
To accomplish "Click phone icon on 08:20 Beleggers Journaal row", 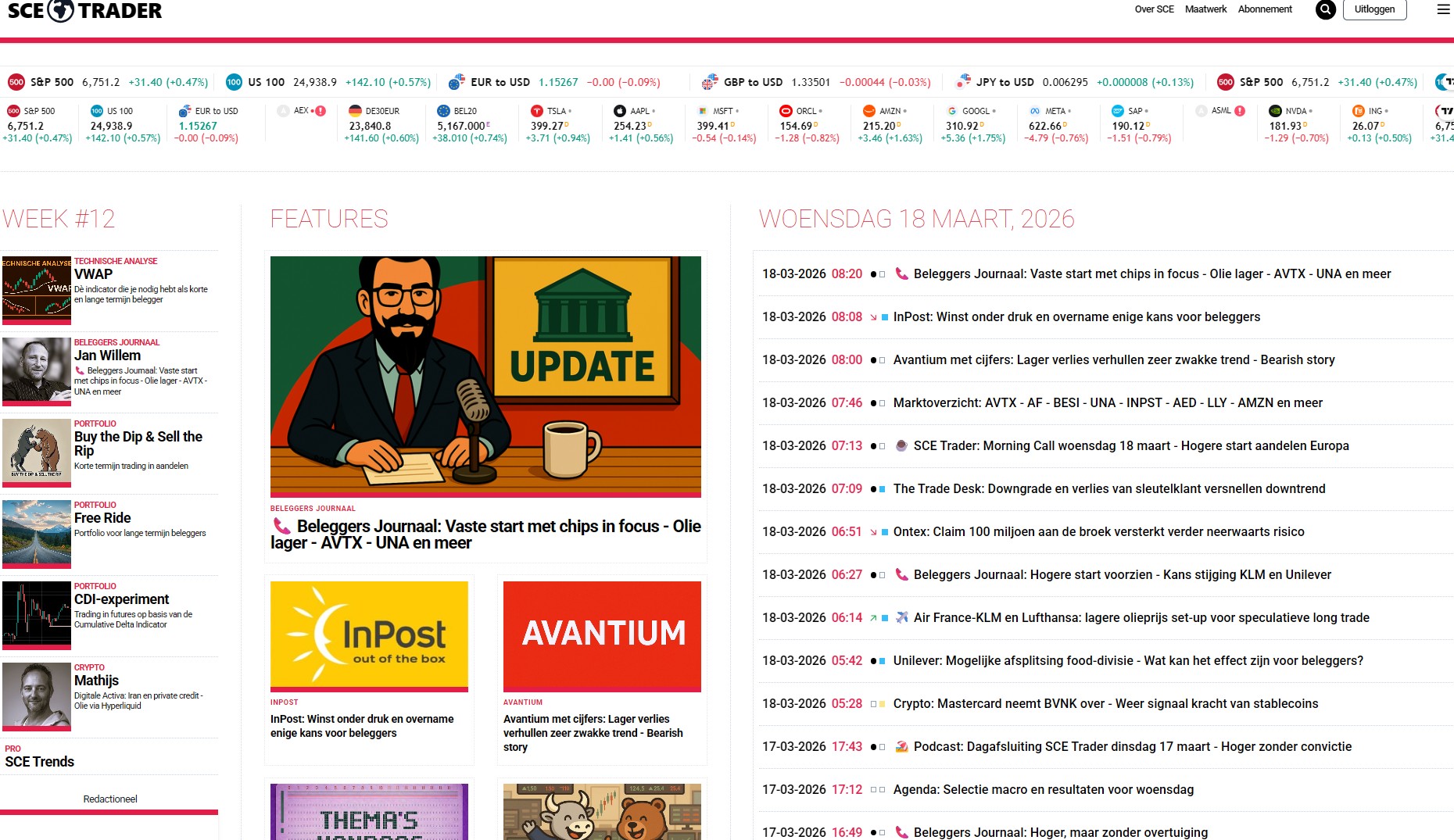I will (901, 273).
